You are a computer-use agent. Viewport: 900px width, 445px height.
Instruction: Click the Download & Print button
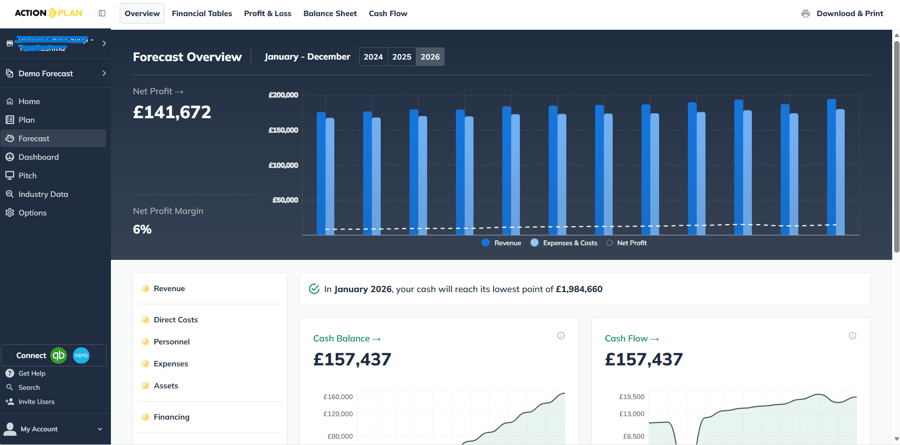[x=842, y=14]
